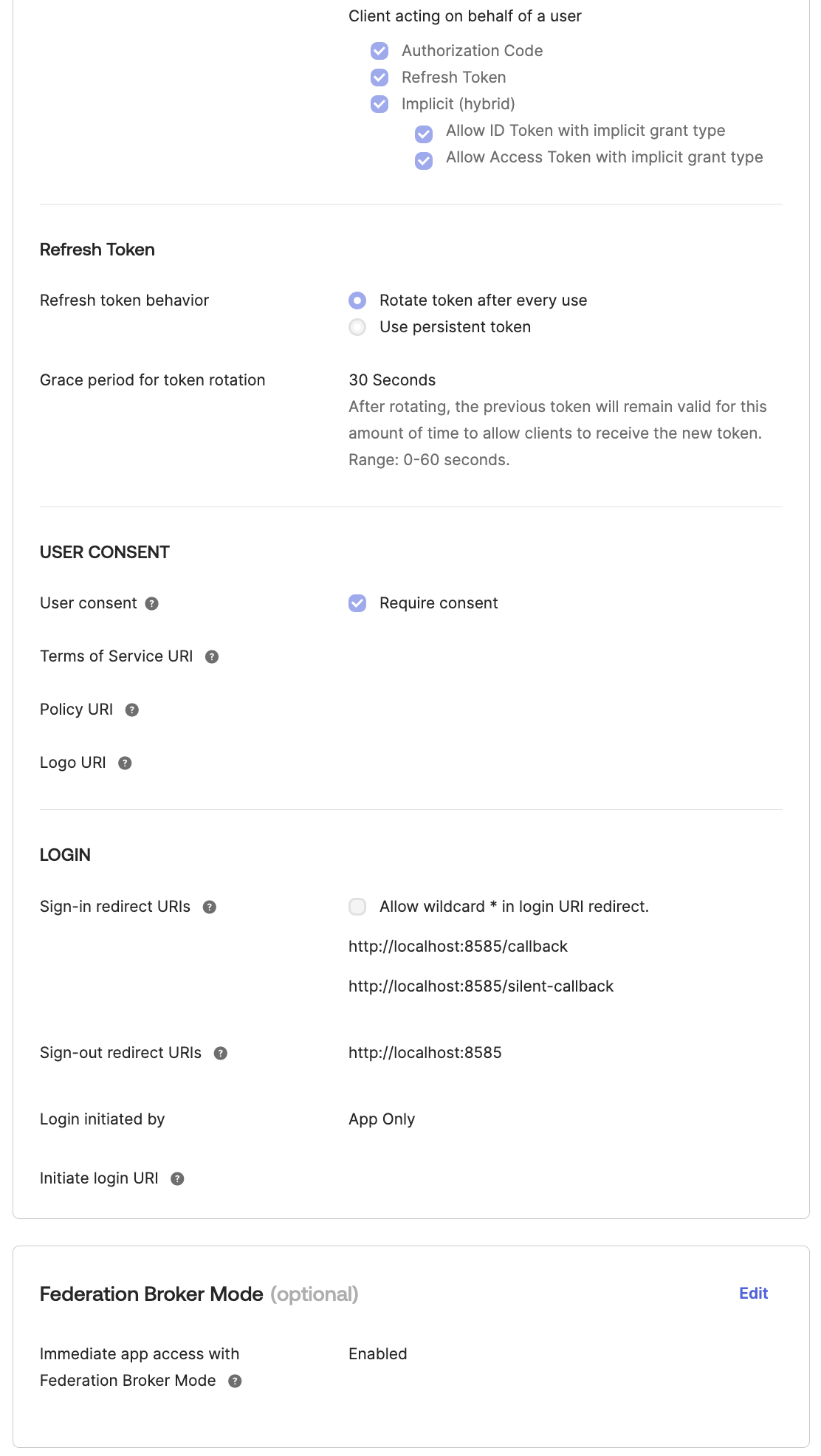Uncheck Allow Access Token with implicit grant
This screenshot has height=1456, width=821.
point(423,161)
